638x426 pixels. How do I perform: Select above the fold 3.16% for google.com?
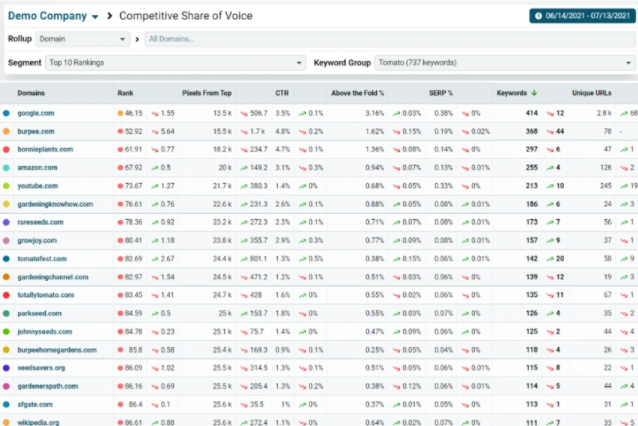[x=374, y=113]
